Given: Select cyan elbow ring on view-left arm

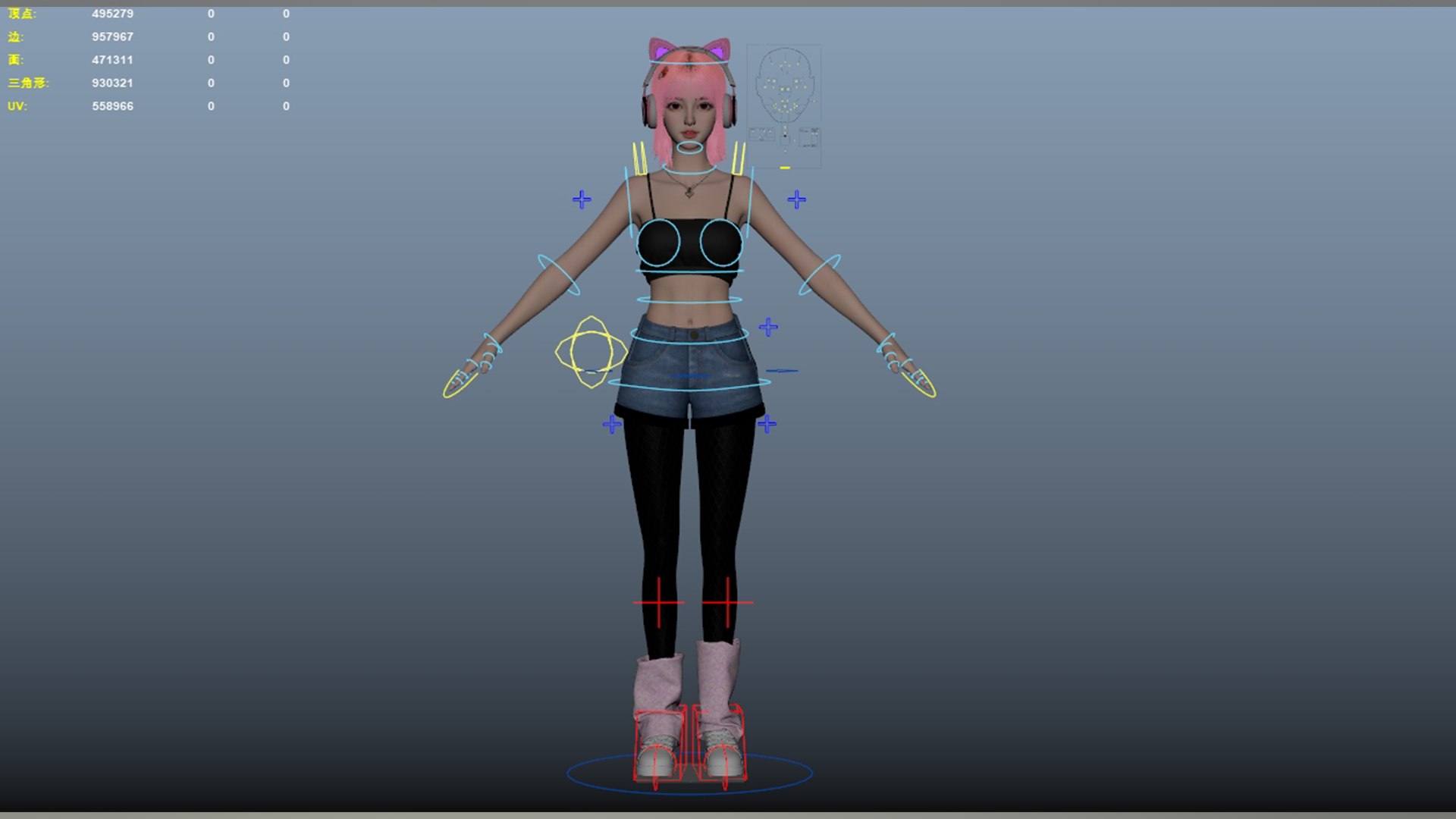Looking at the screenshot, I should tap(559, 275).
